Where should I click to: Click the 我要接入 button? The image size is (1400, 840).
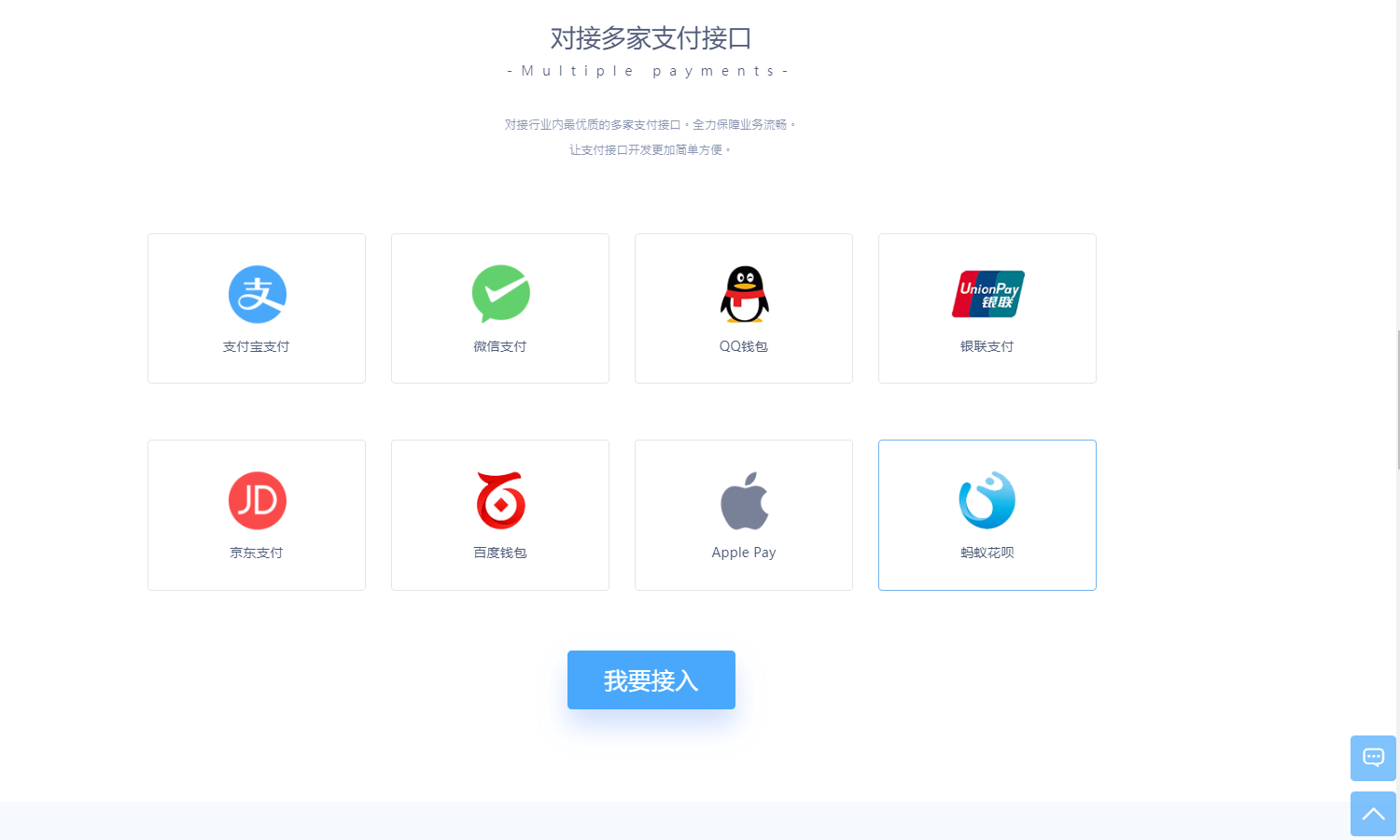coord(651,679)
